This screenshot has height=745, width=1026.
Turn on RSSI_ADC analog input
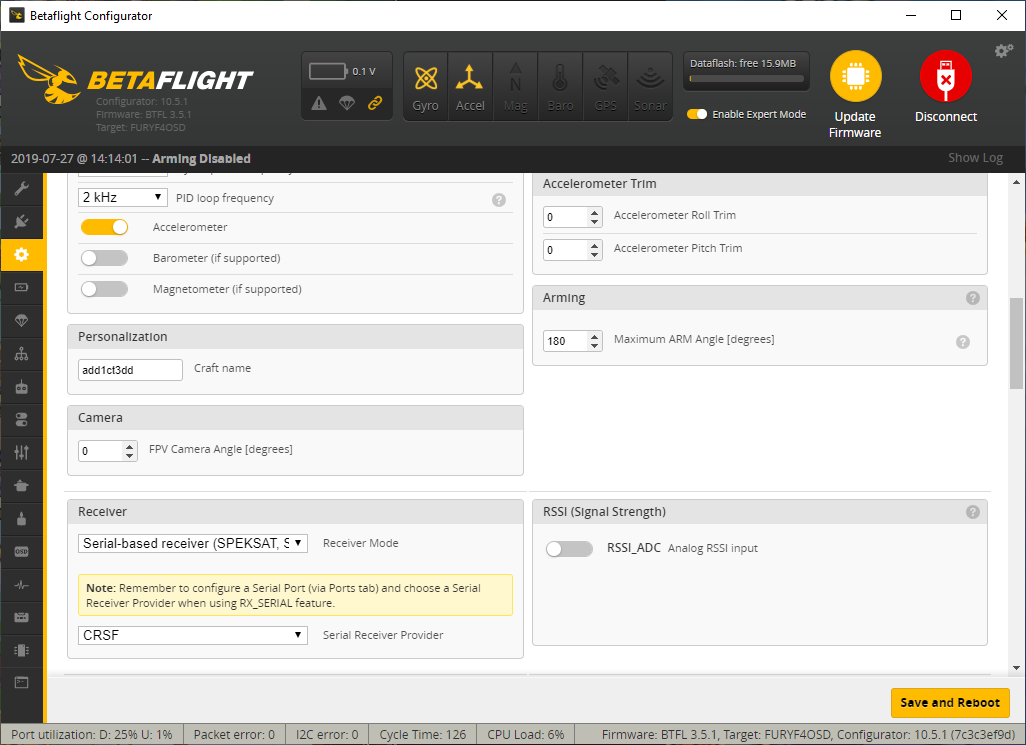click(x=569, y=549)
